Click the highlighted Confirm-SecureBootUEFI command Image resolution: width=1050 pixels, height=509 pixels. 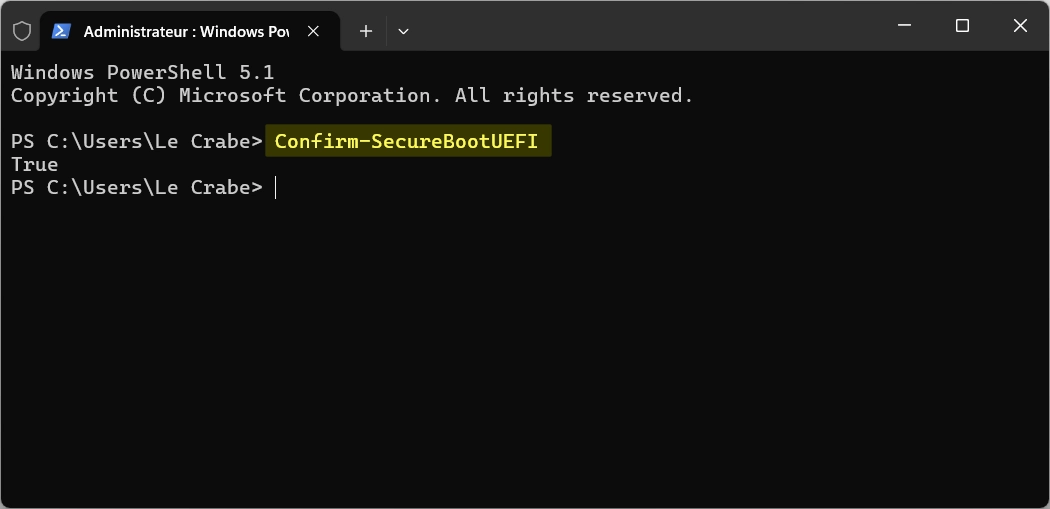pyautogui.click(x=407, y=141)
